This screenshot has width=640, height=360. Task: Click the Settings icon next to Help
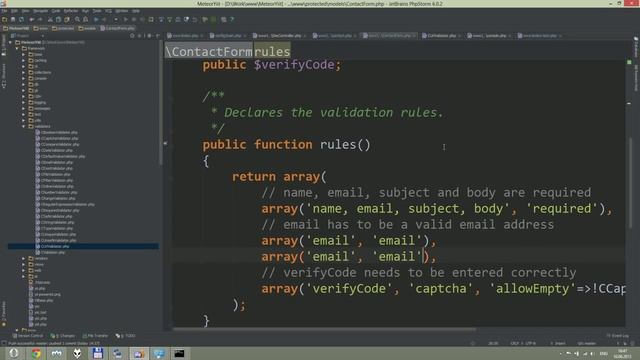coord(224,19)
